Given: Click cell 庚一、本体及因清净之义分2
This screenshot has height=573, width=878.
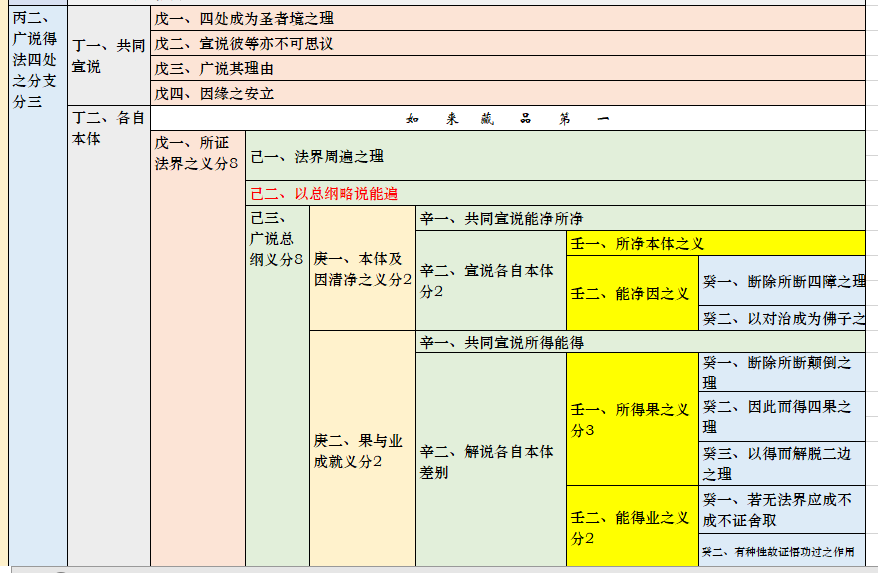Looking at the screenshot, I should [x=362, y=268].
